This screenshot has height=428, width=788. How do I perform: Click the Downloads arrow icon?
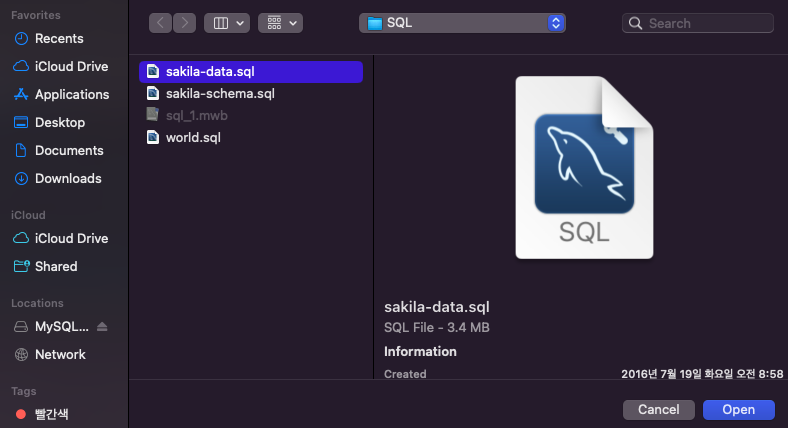21,178
